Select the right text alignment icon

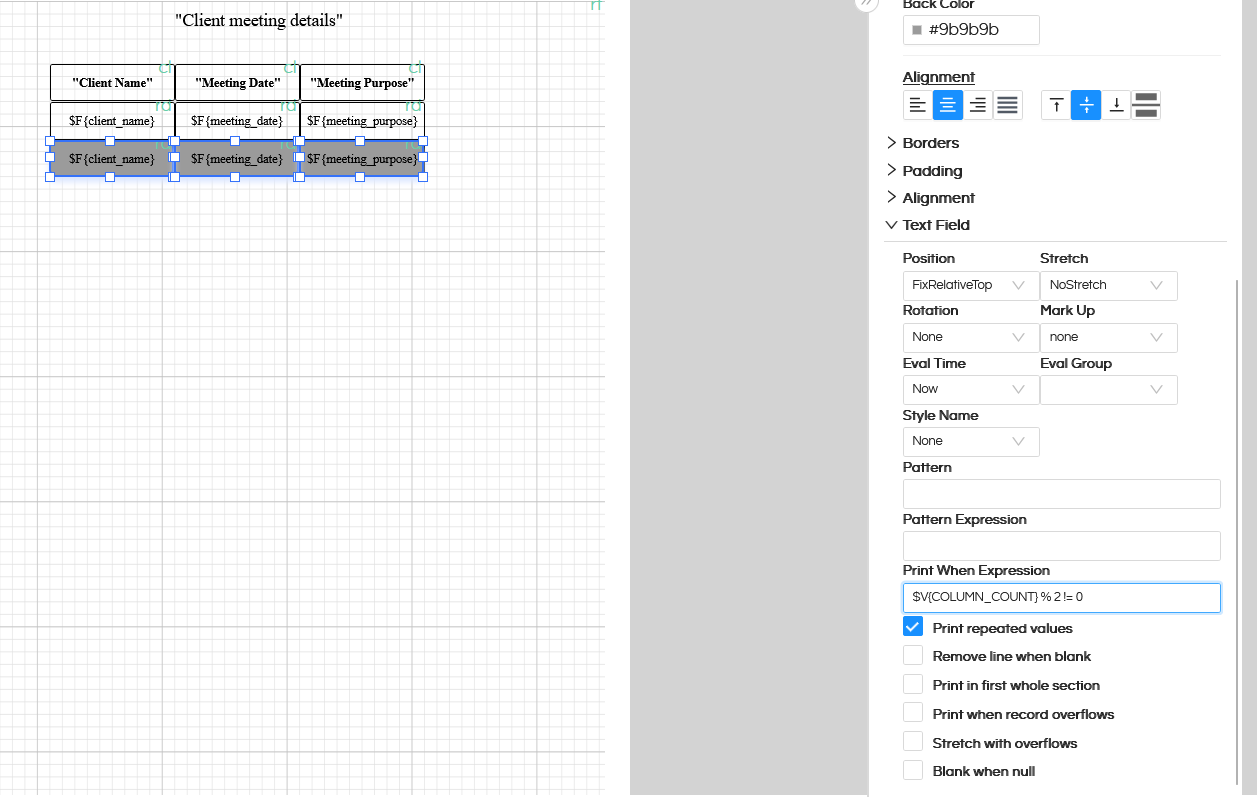(977, 104)
